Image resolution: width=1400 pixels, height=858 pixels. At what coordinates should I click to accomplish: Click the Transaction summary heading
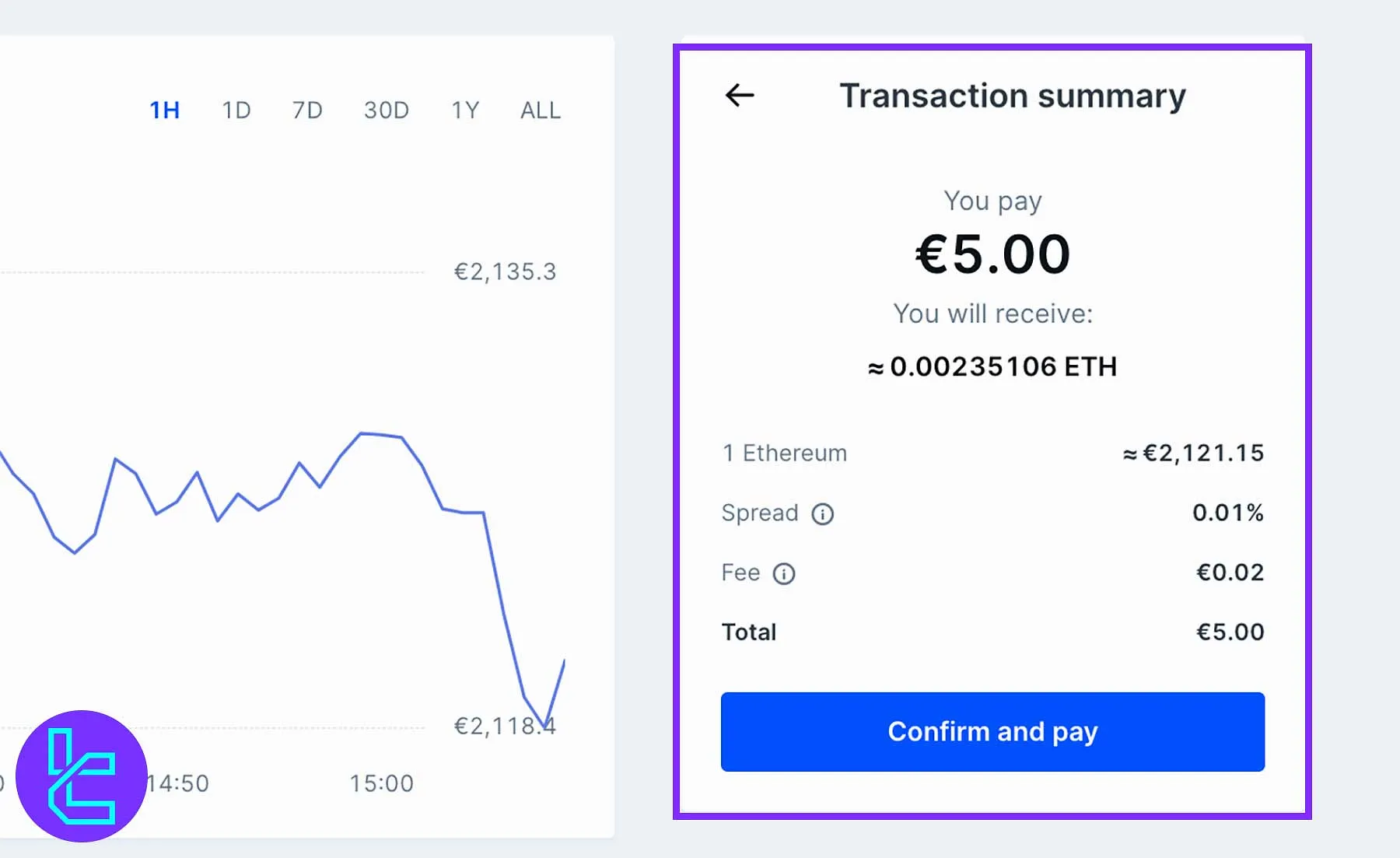pyautogui.click(x=1013, y=96)
